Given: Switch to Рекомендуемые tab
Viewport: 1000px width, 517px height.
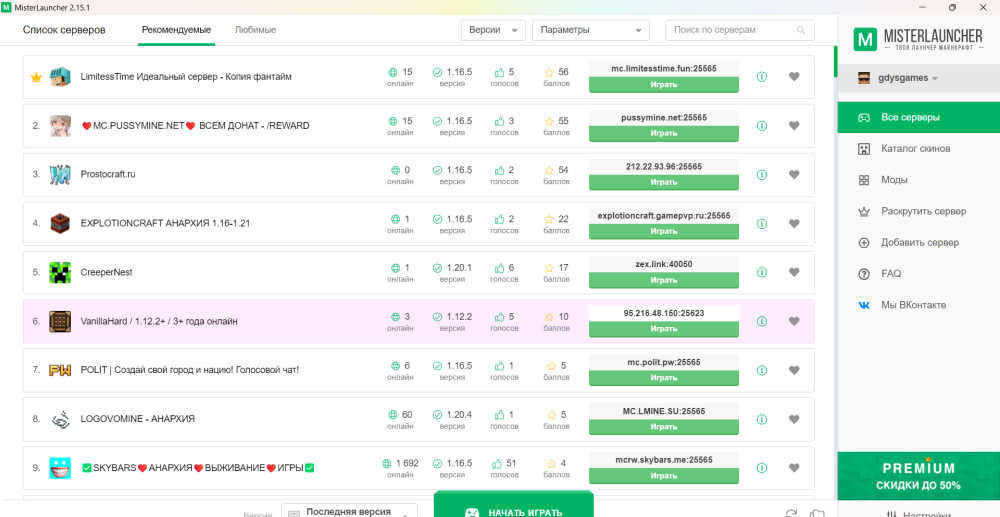Looking at the screenshot, I should 177,30.
